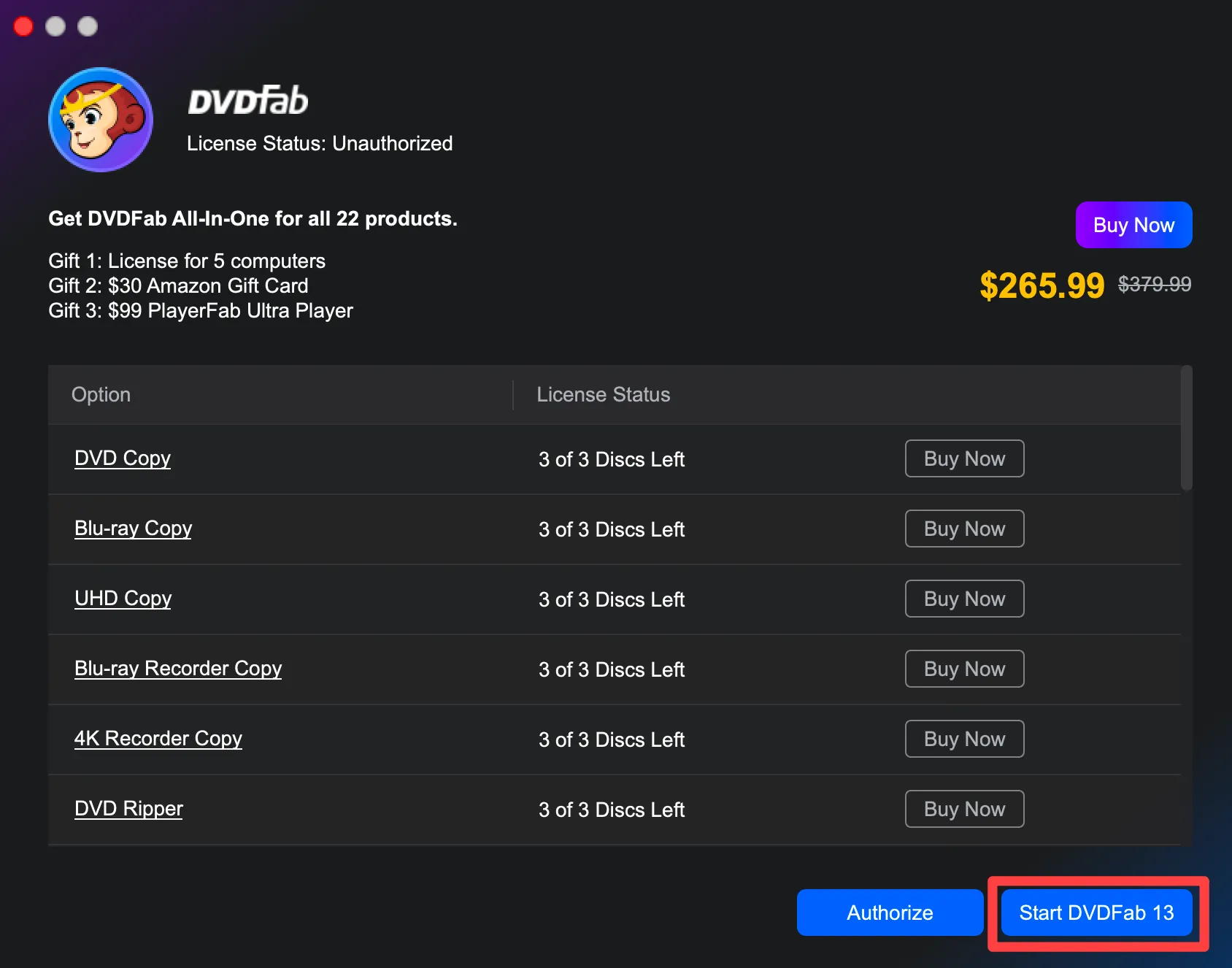Image resolution: width=1232 pixels, height=968 pixels.
Task: Open the UHD Copy link
Action: [123, 599]
